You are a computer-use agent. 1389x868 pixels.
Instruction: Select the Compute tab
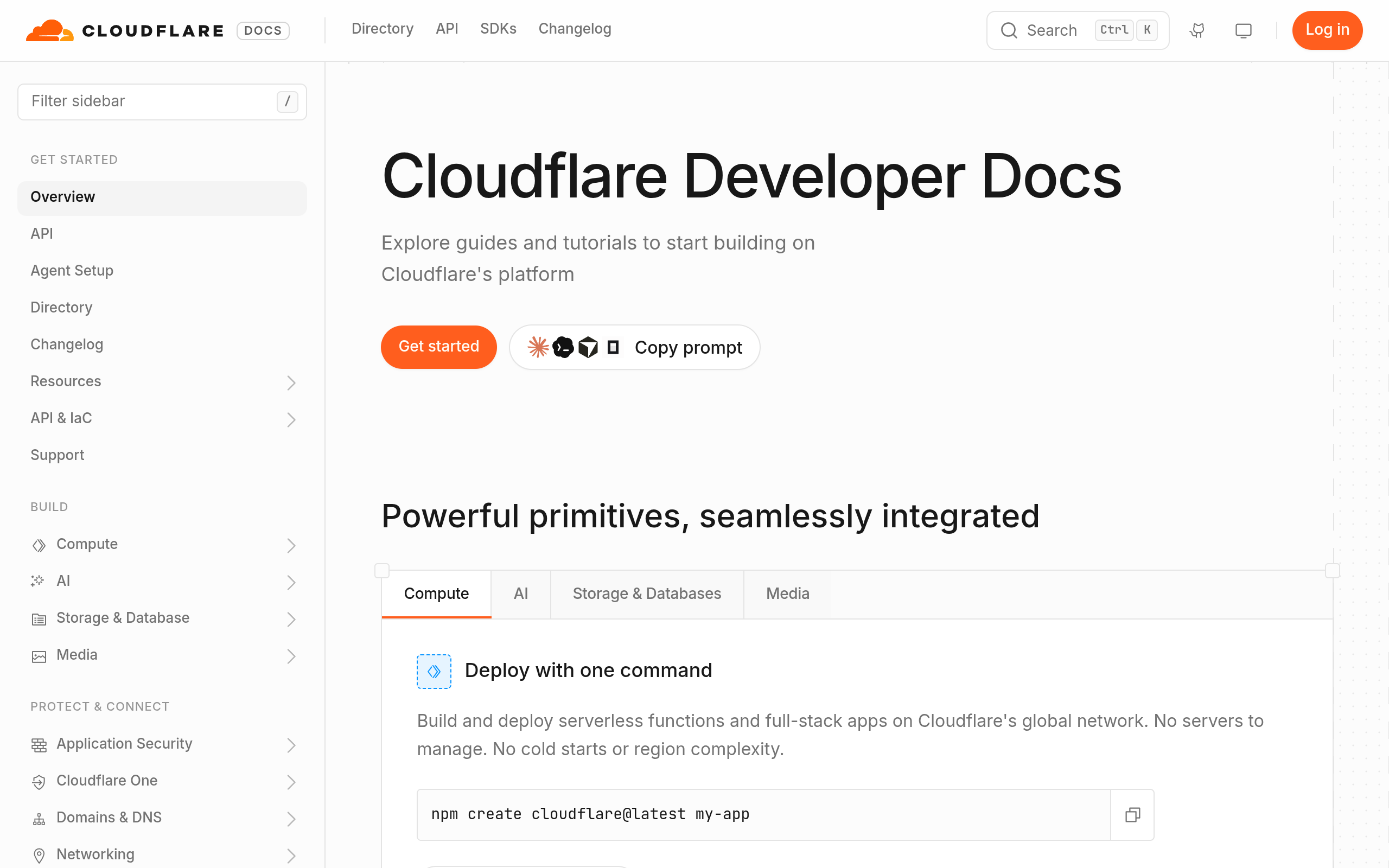[x=436, y=593]
